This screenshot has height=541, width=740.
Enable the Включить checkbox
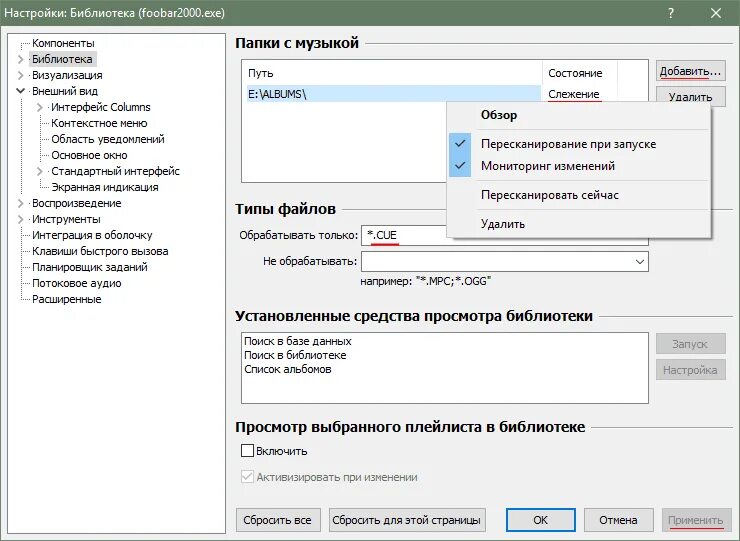click(x=247, y=451)
